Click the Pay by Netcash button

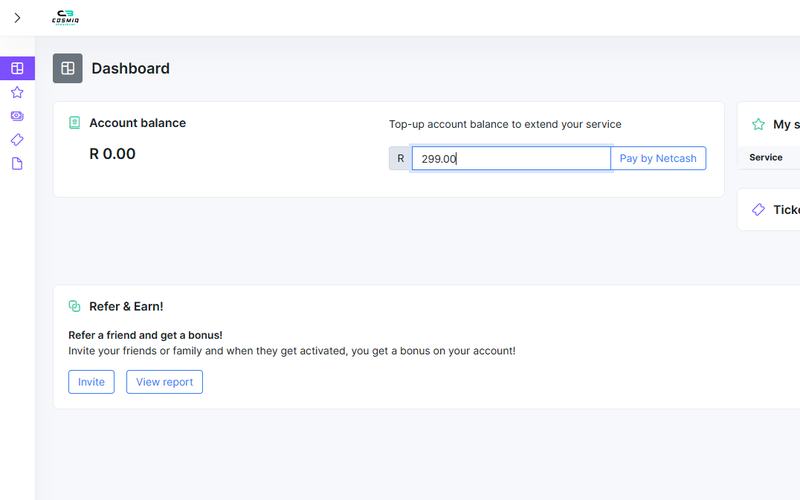click(658, 158)
